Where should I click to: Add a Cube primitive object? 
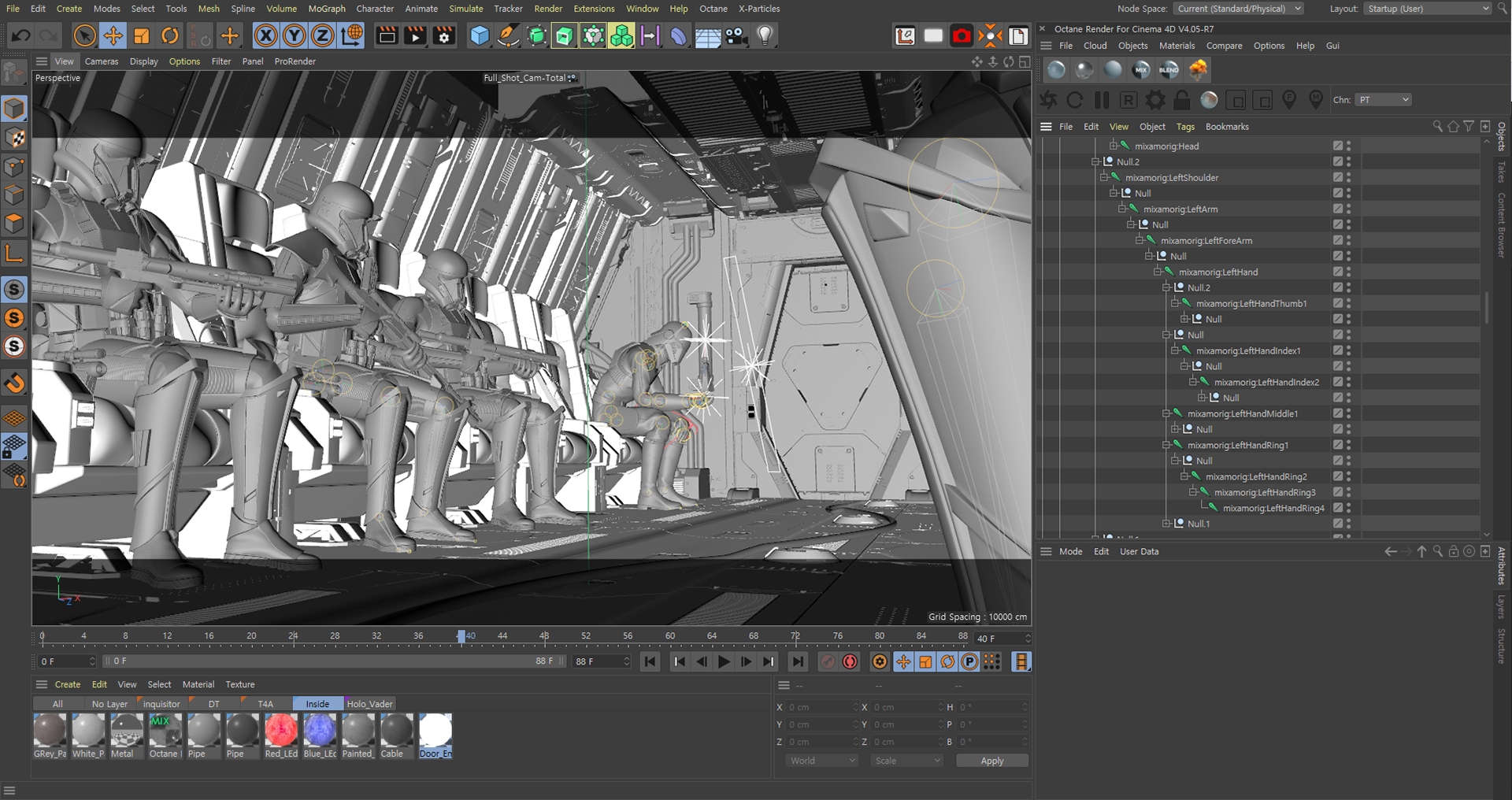pyautogui.click(x=479, y=36)
